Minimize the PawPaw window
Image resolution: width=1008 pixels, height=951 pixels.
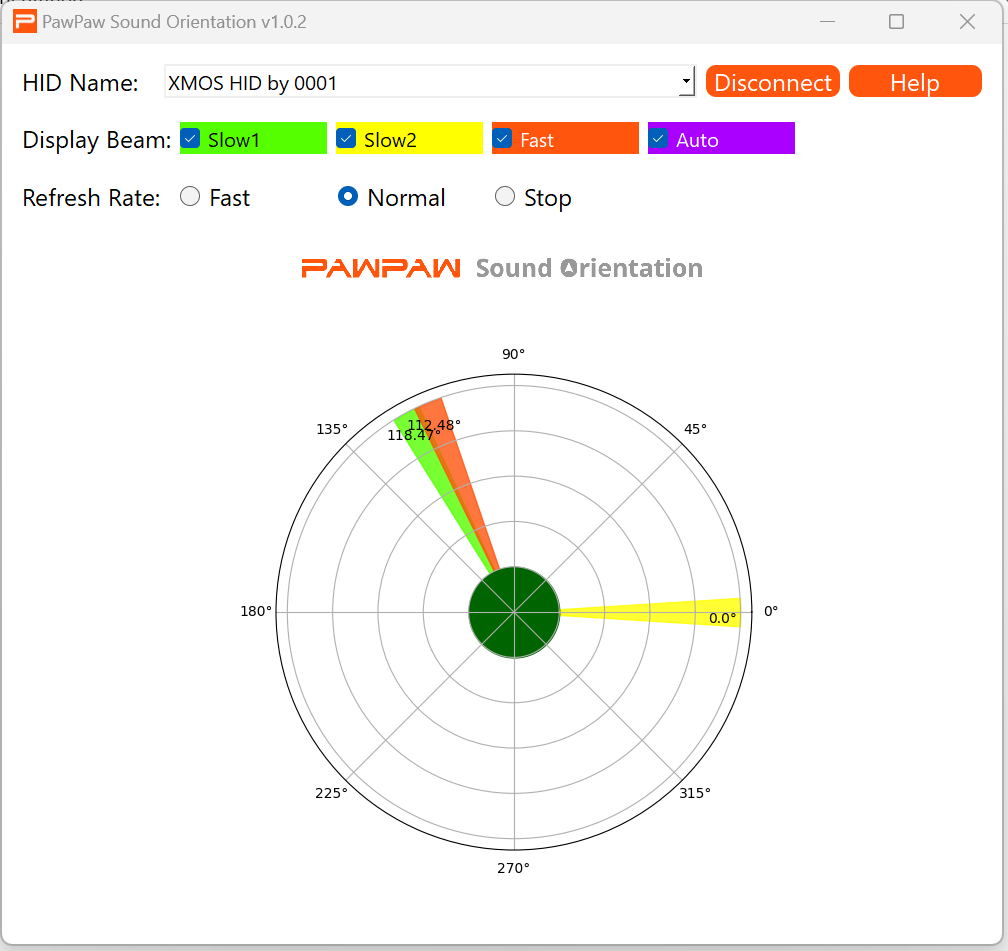(827, 22)
